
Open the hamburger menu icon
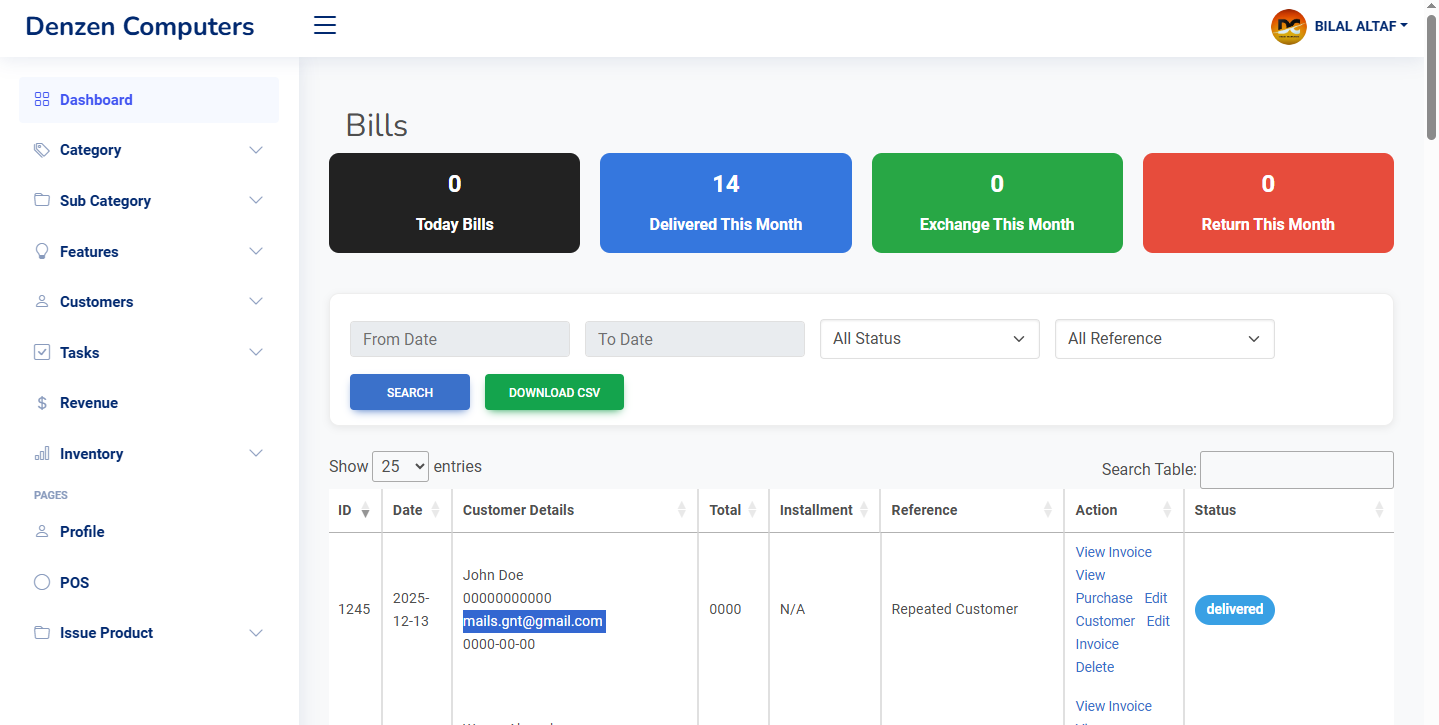pyautogui.click(x=324, y=25)
